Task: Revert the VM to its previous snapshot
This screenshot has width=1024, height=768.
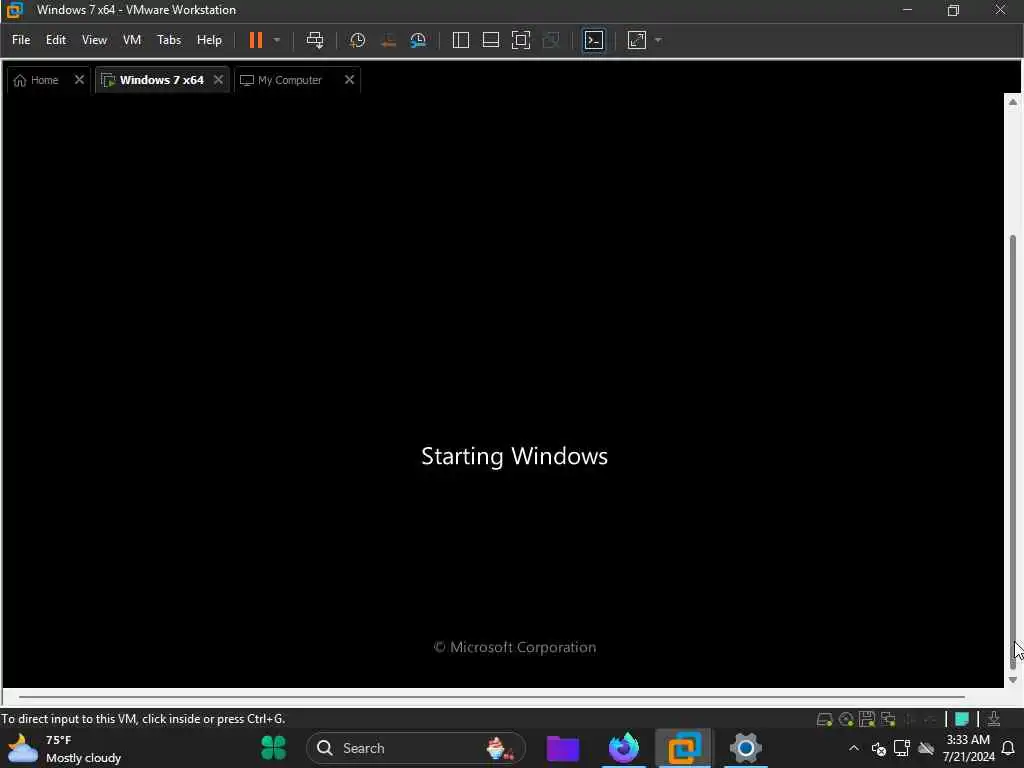Action: point(388,40)
